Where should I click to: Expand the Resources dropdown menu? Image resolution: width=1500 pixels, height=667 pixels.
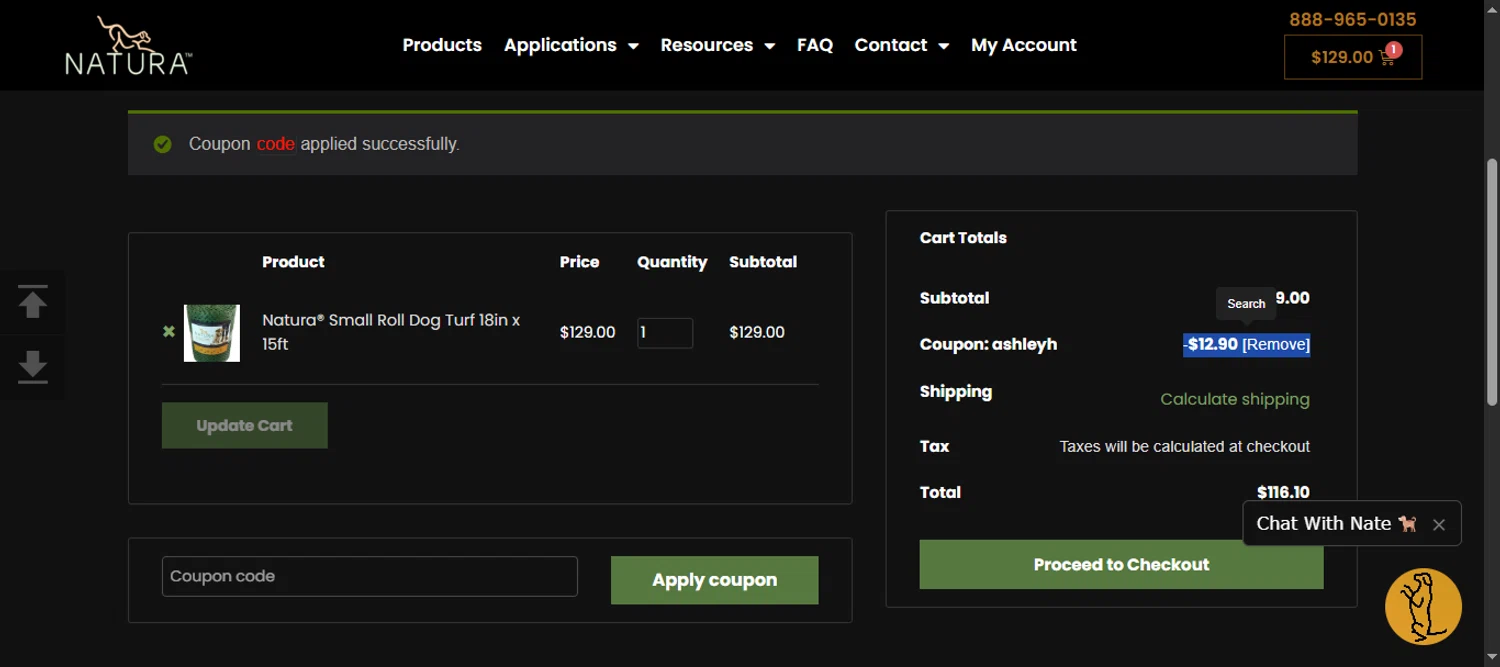click(717, 45)
